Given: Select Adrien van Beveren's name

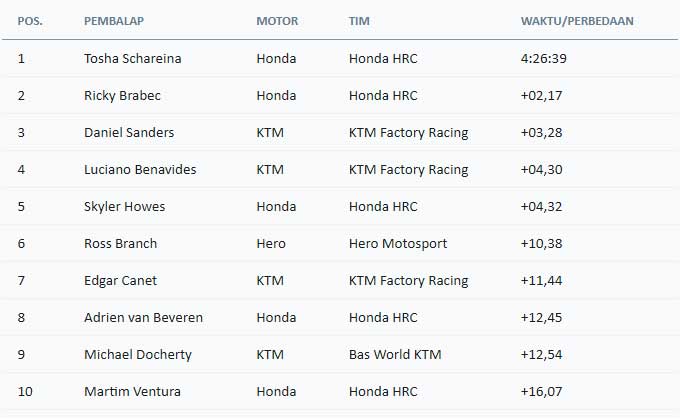Looking at the screenshot, I should click(x=143, y=318).
